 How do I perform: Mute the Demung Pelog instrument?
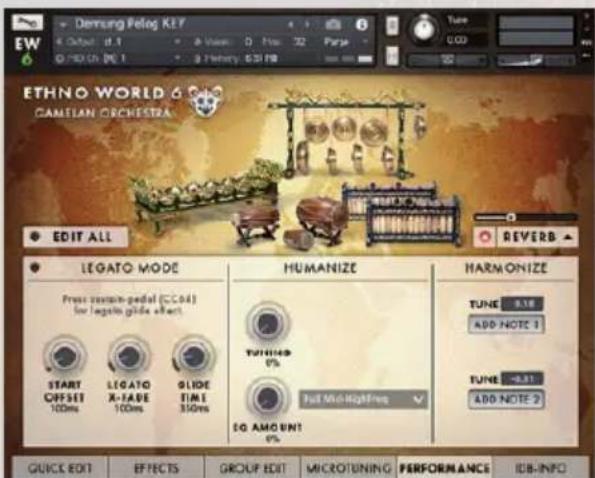pos(392,56)
